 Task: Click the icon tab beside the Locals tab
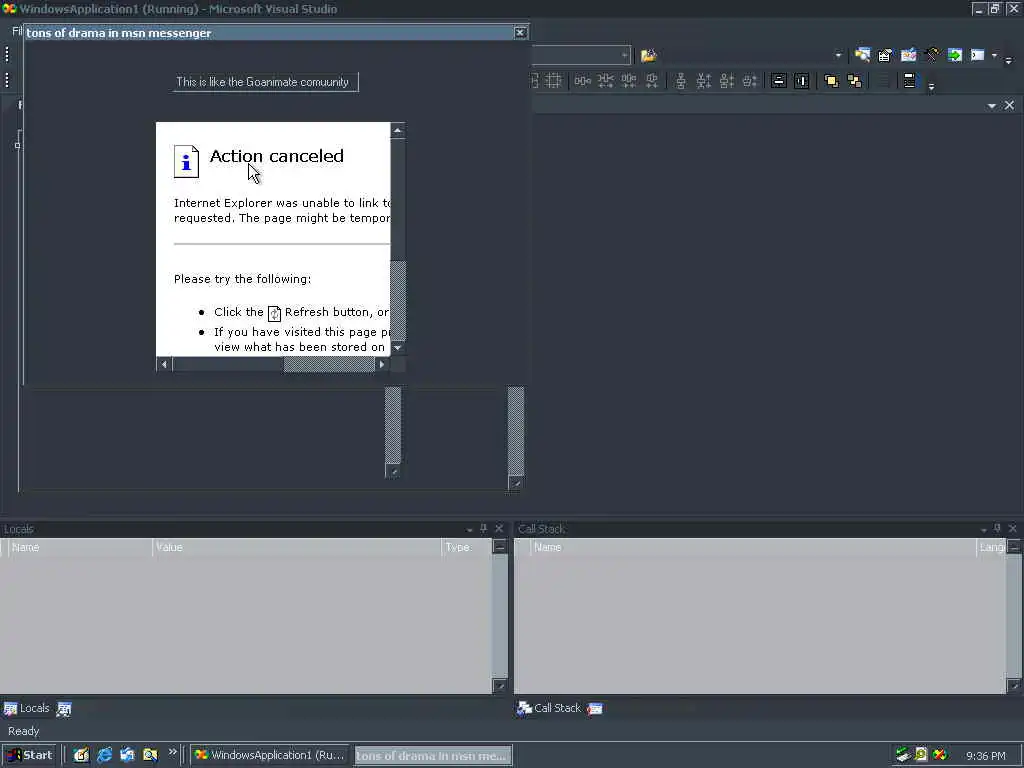[64, 709]
